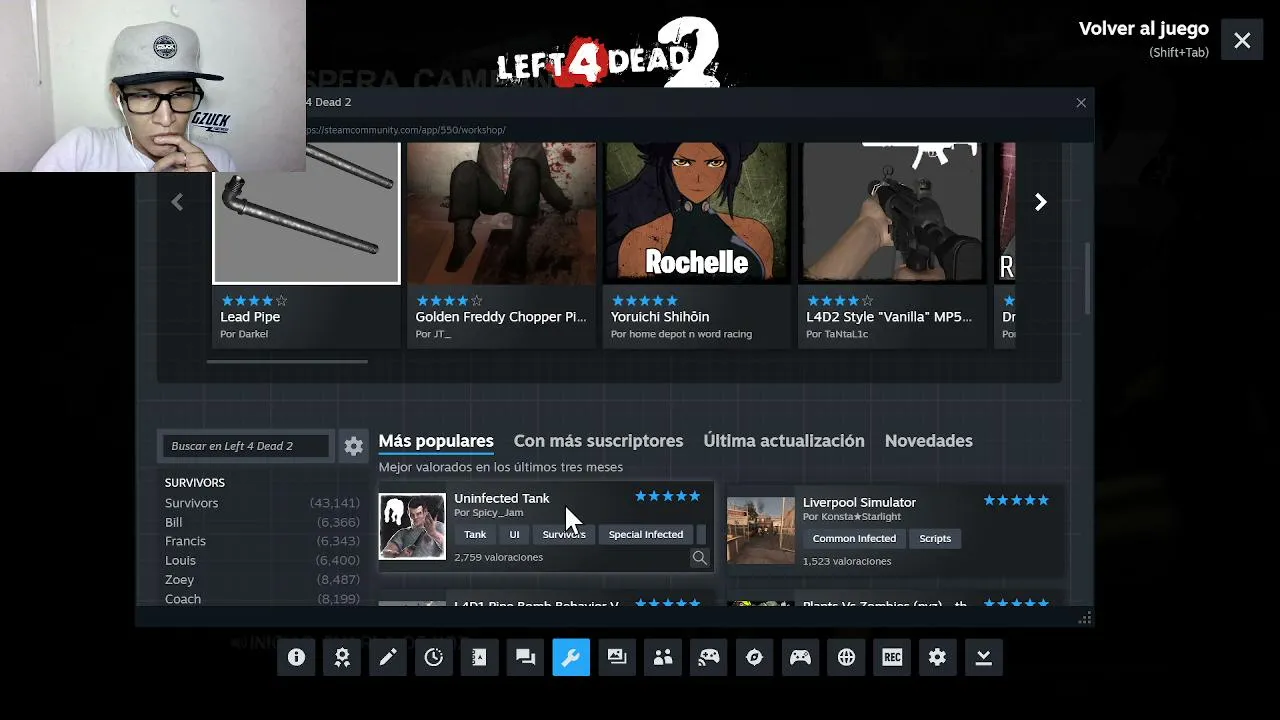Open the Remote Play controller icon

pyautogui.click(x=709, y=657)
